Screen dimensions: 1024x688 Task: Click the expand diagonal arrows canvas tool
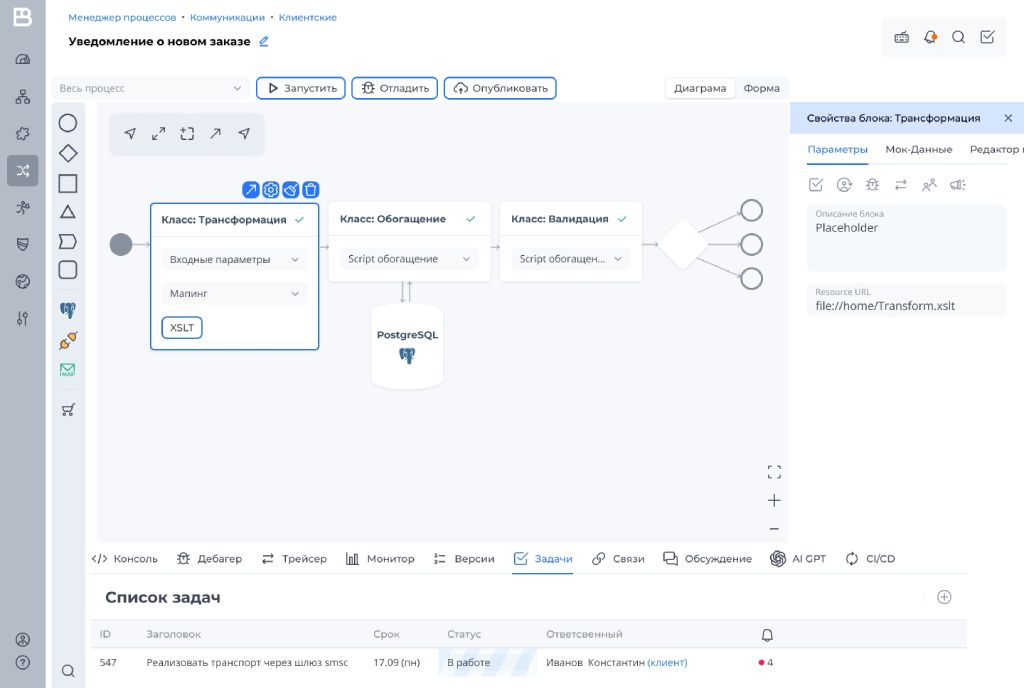coord(159,134)
